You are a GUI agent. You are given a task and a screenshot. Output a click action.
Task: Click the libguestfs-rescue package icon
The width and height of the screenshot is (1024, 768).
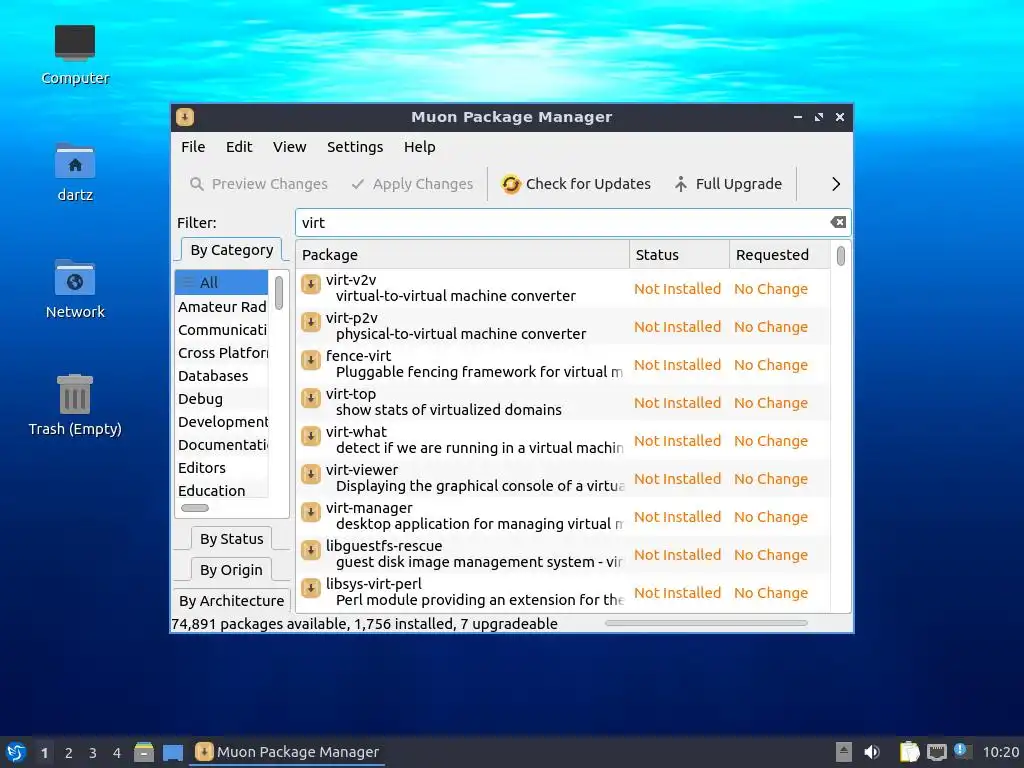coord(311,549)
